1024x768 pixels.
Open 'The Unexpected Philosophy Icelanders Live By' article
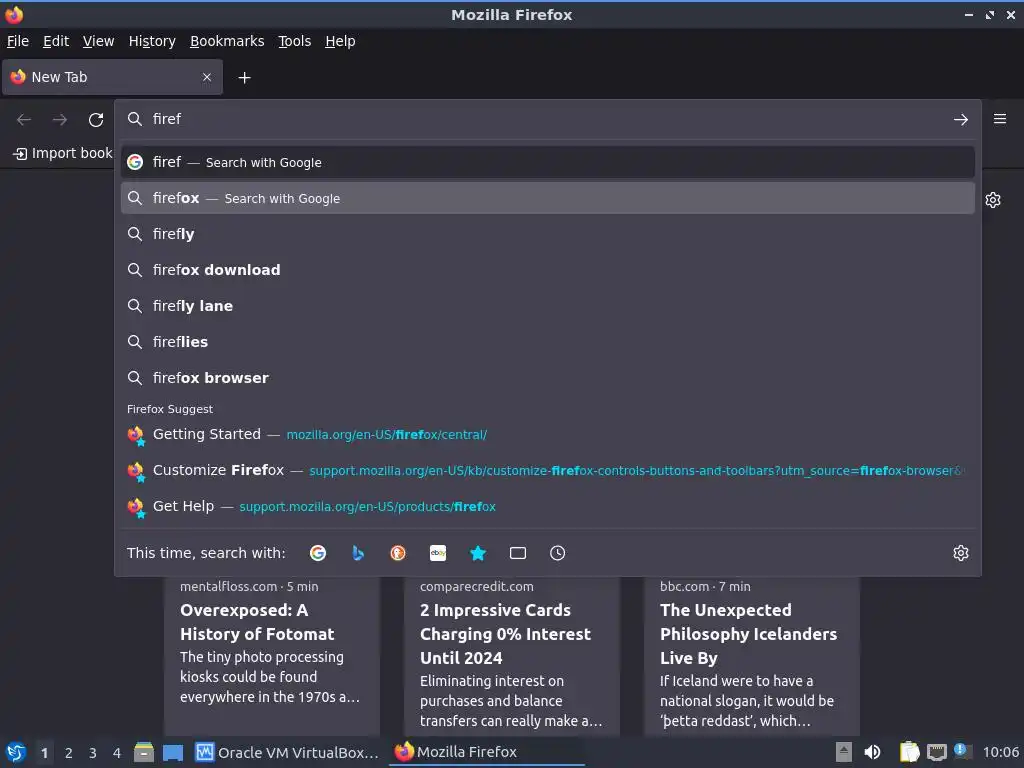(x=752, y=656)
